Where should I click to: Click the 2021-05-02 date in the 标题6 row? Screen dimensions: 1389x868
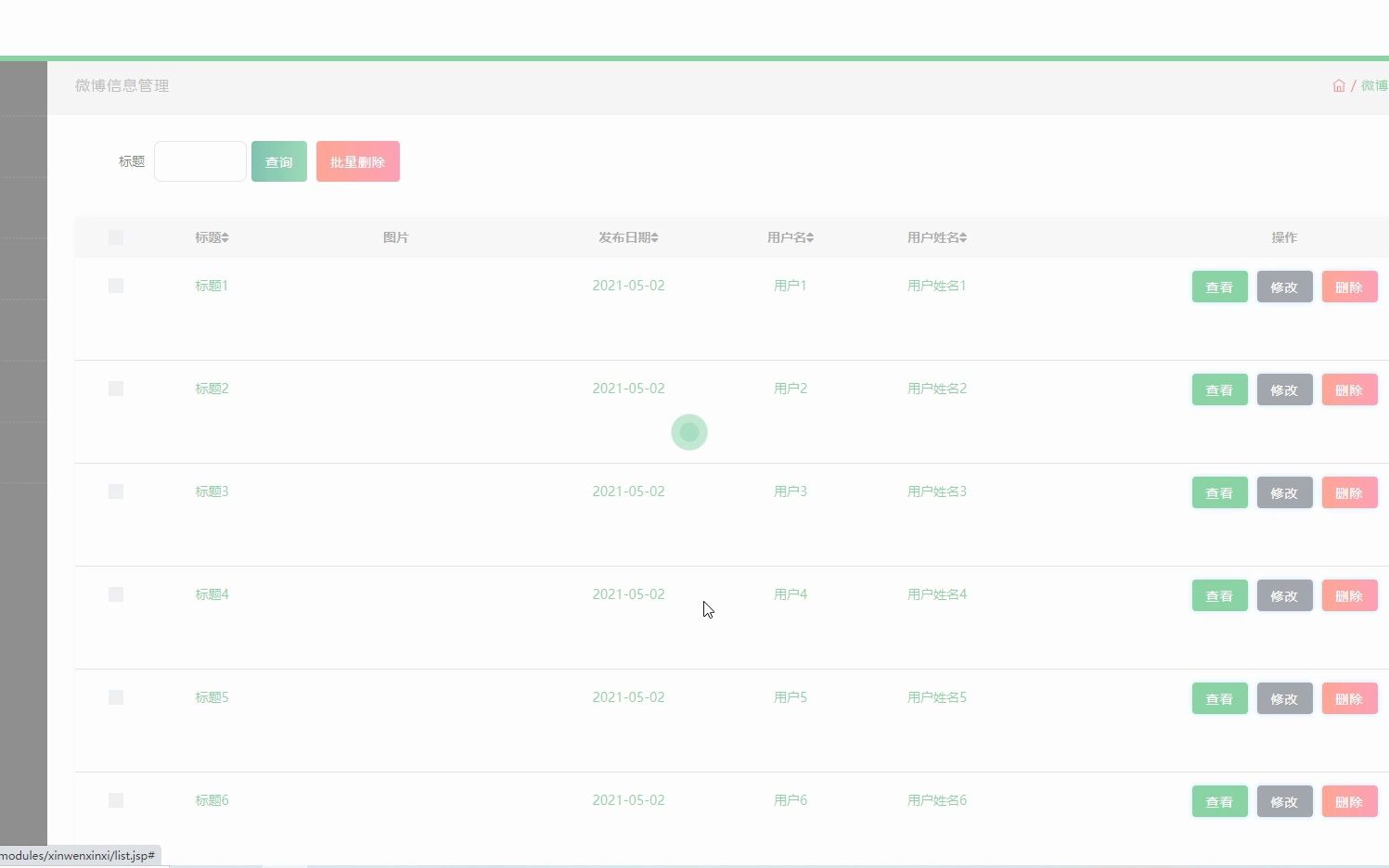coord(629,800)
